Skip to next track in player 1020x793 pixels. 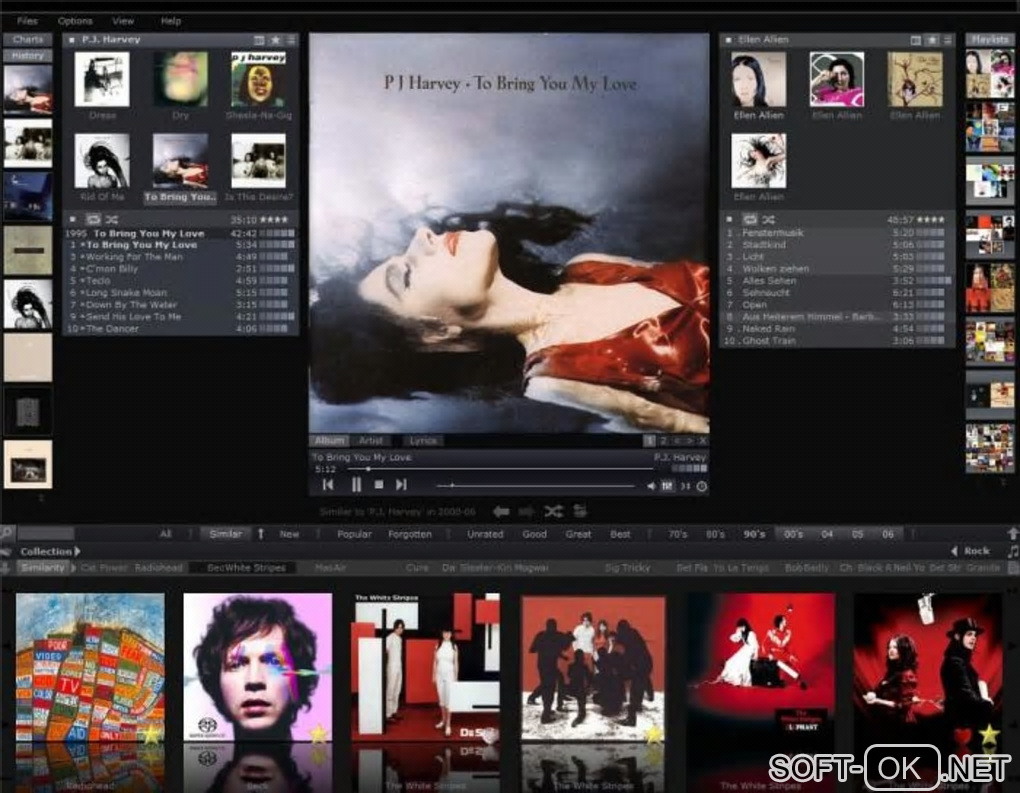[401, 485]
